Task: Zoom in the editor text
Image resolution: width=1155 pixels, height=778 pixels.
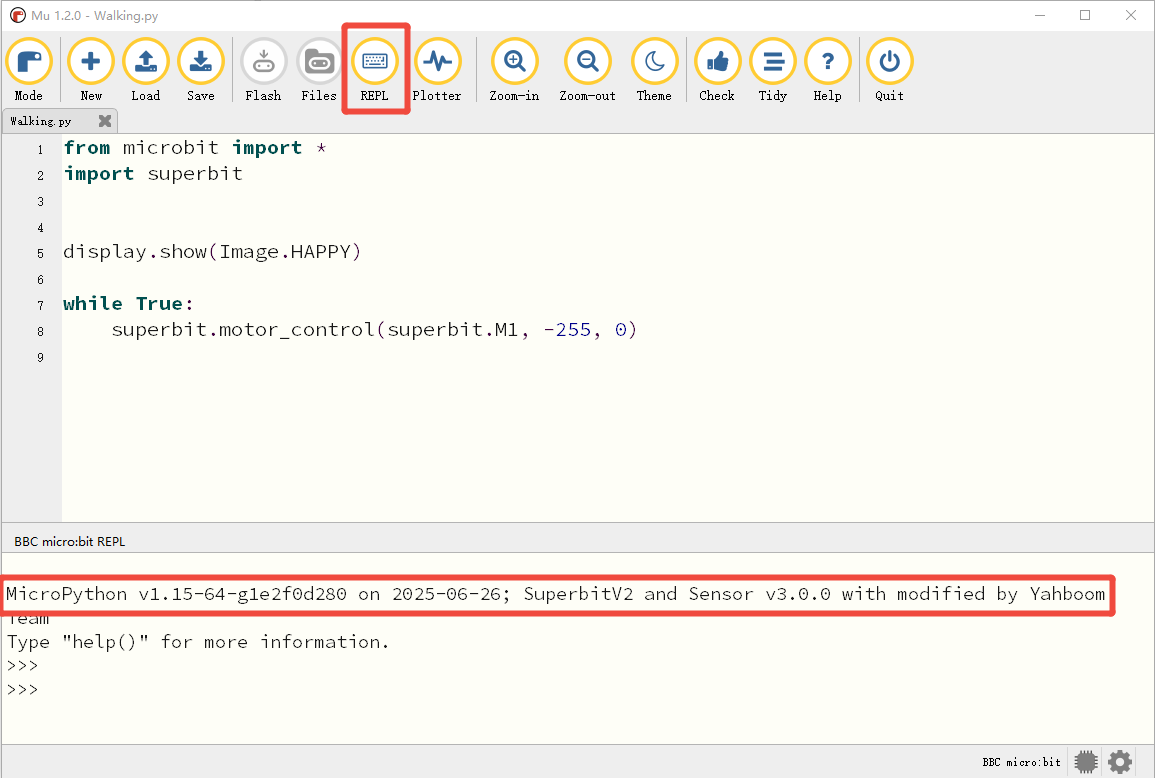Action: 514,70
